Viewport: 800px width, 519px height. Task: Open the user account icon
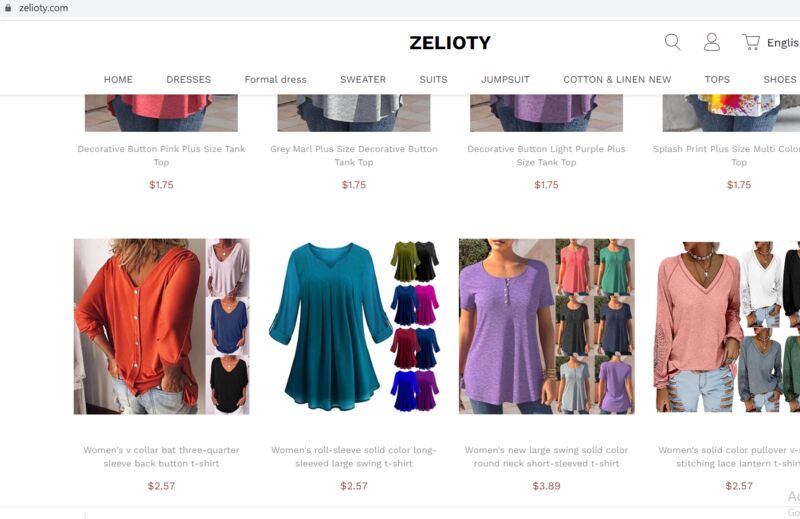(x=712, y=42)
